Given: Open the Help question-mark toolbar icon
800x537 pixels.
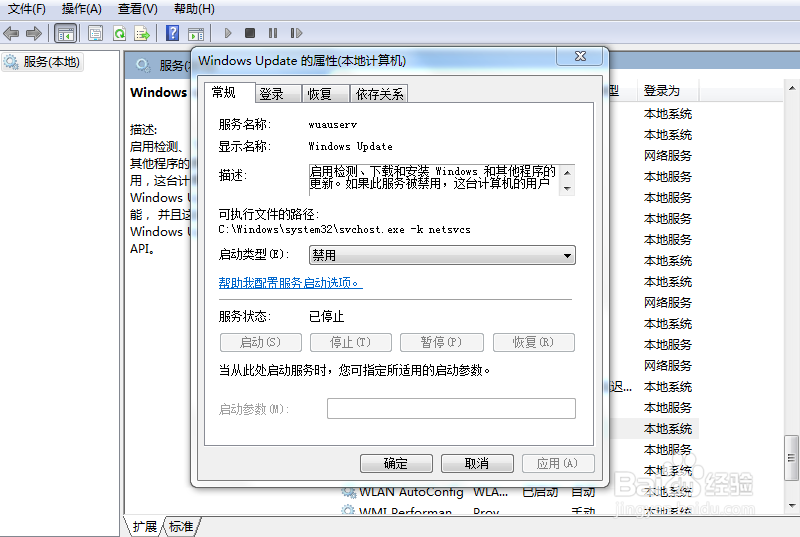Looking at the screenshot, I should click(173, 33).
